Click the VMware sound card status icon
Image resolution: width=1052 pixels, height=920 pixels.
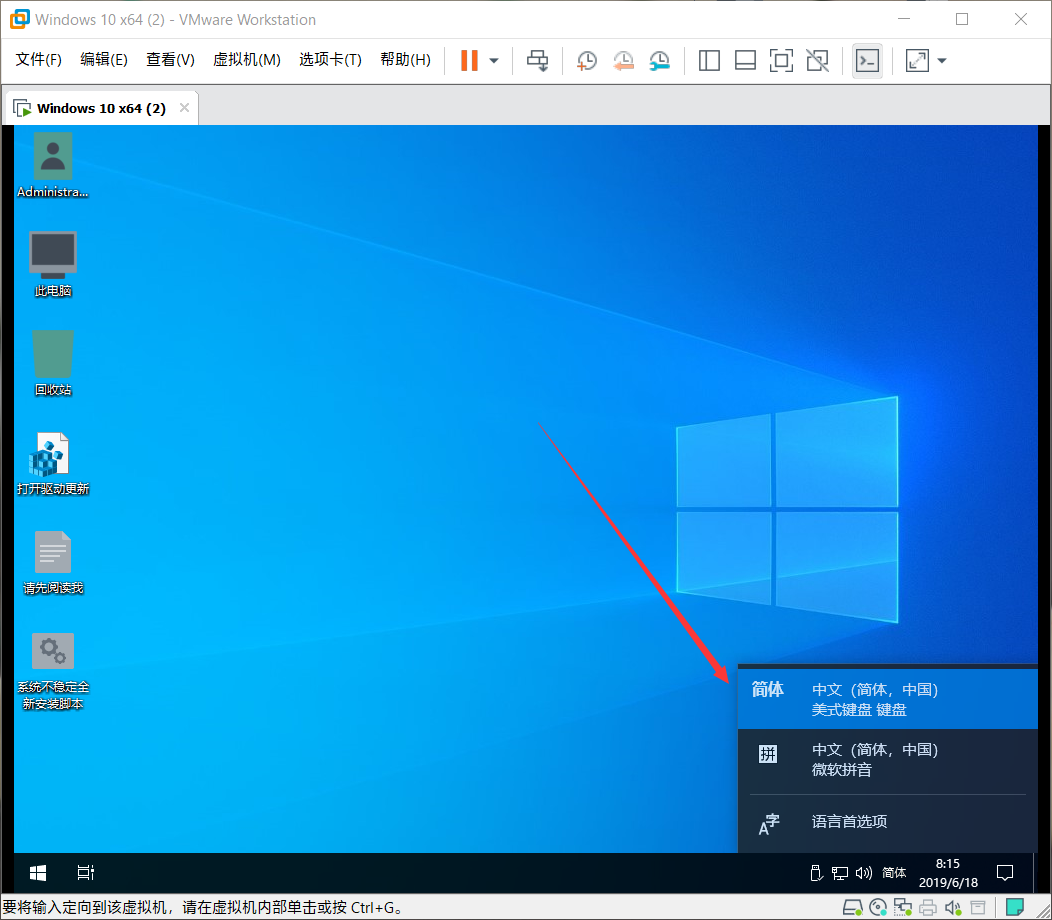tap(953, 908)
